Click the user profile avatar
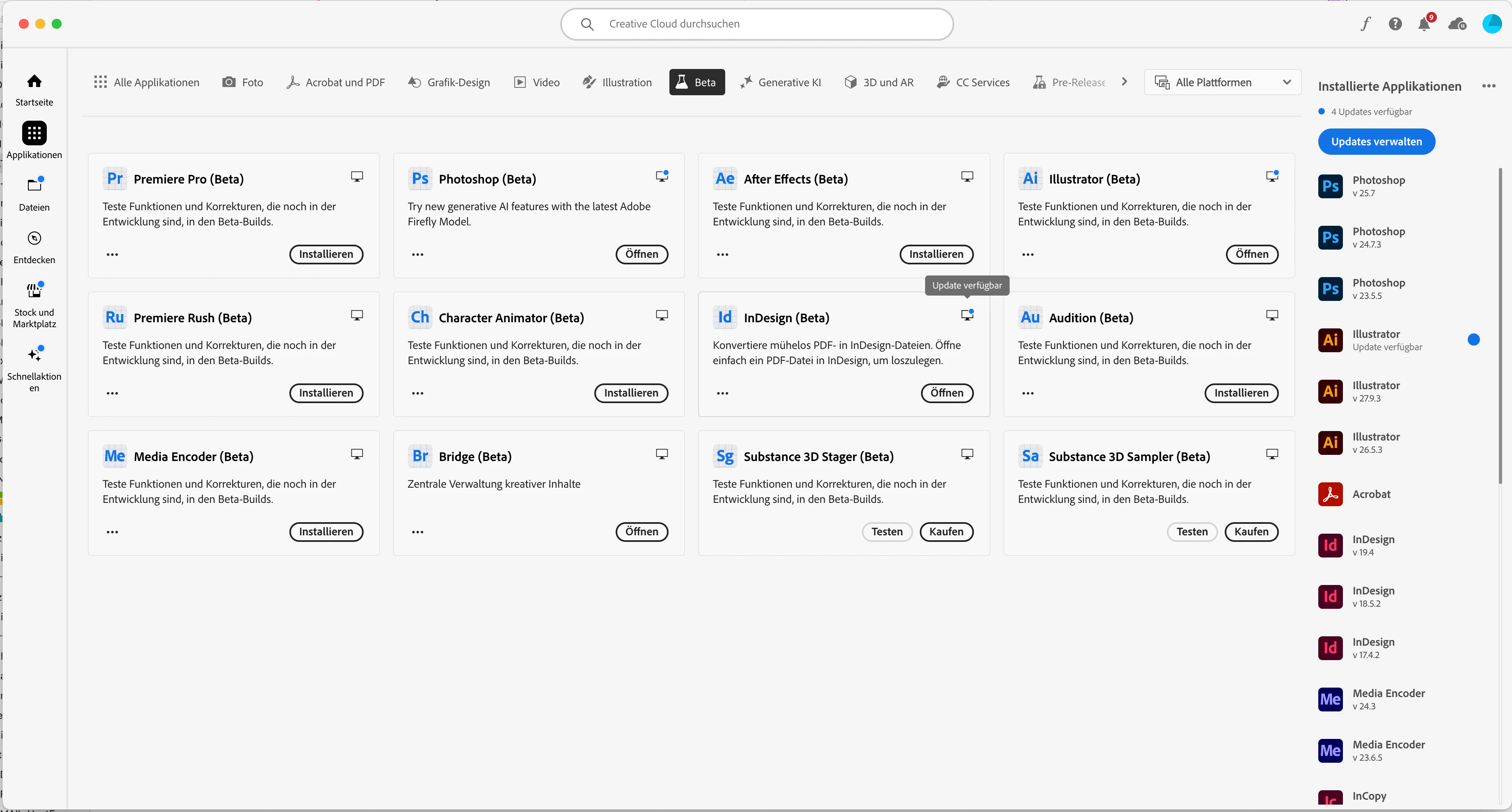This screenshot has height=812, width=1512. pyautogui.click(x=1491, y=24)
